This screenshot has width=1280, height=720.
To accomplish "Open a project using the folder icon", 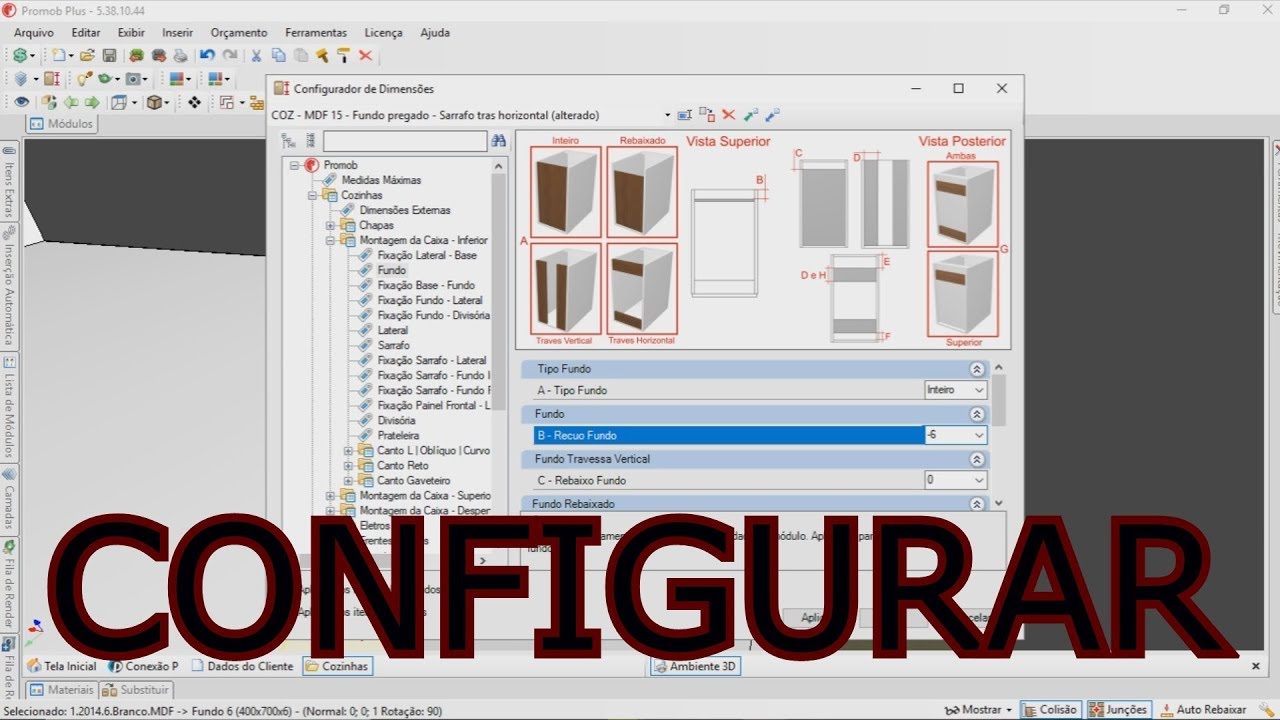I will tap(88, 56).
